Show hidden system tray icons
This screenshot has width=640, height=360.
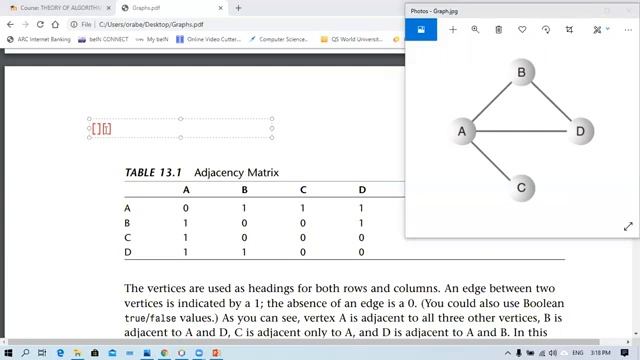tap(508, 353)
